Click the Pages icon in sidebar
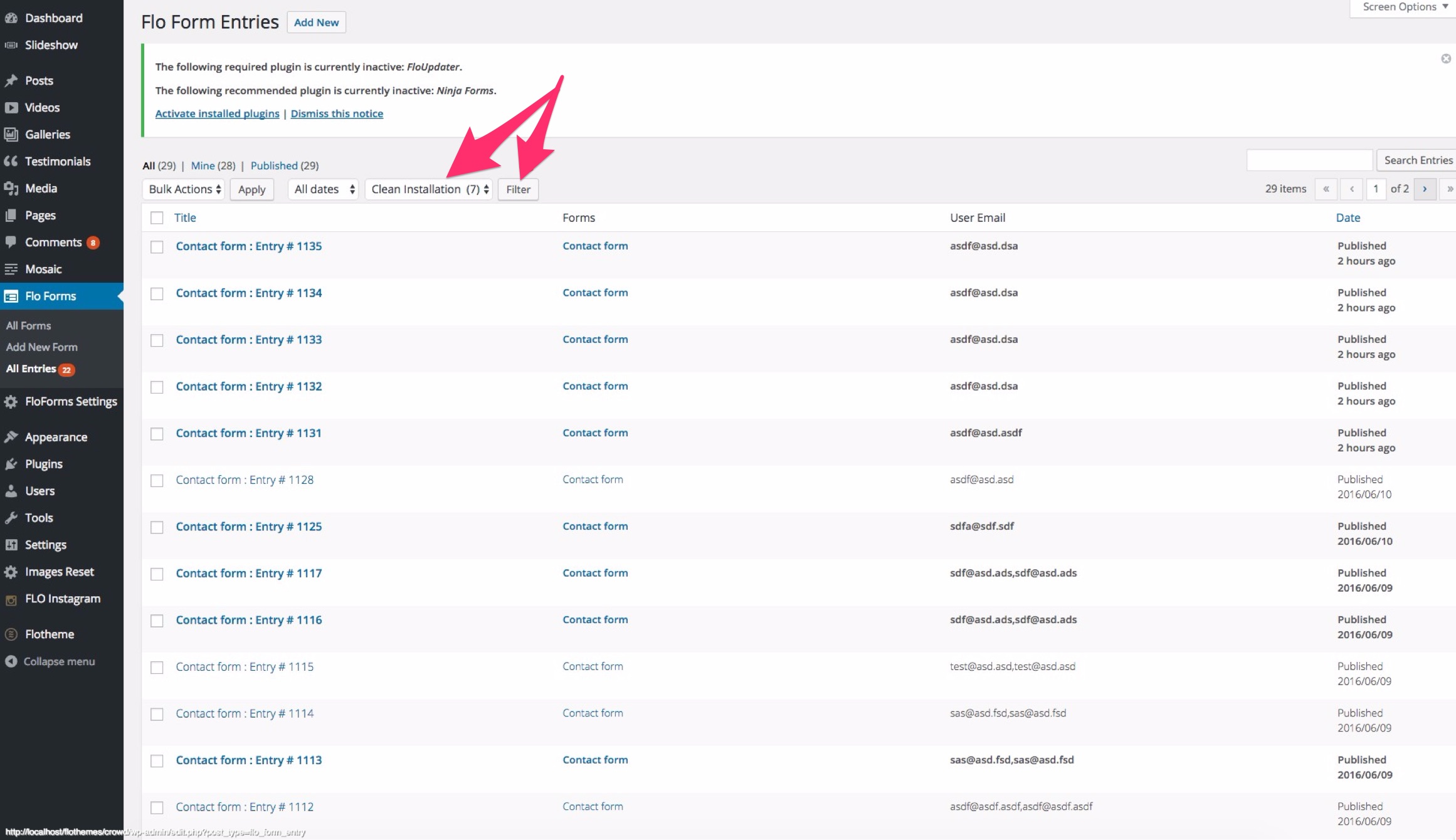This screenshot has width=1456, height=840. click(11, 215)
